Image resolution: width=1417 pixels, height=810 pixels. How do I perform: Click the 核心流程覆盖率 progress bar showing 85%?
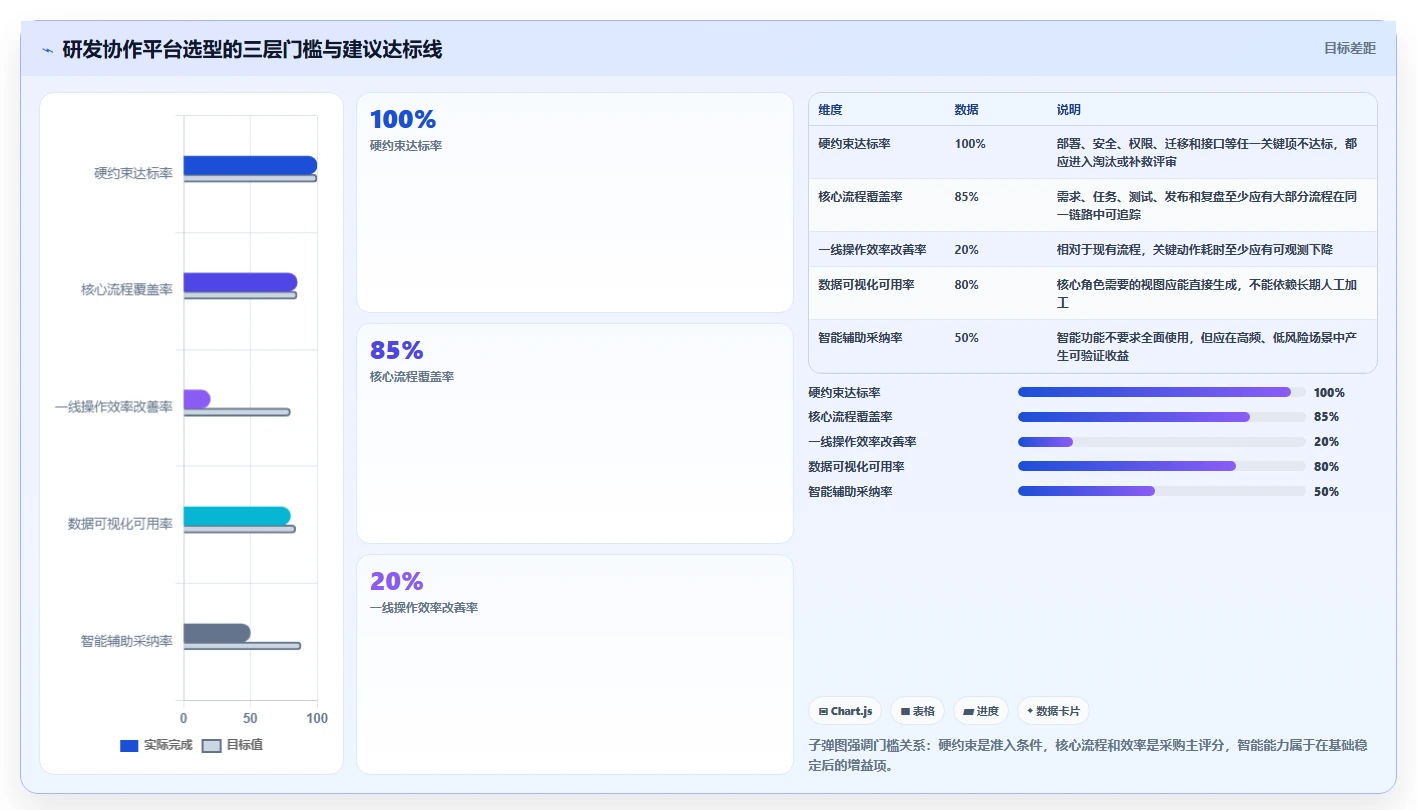point(1162,417)
